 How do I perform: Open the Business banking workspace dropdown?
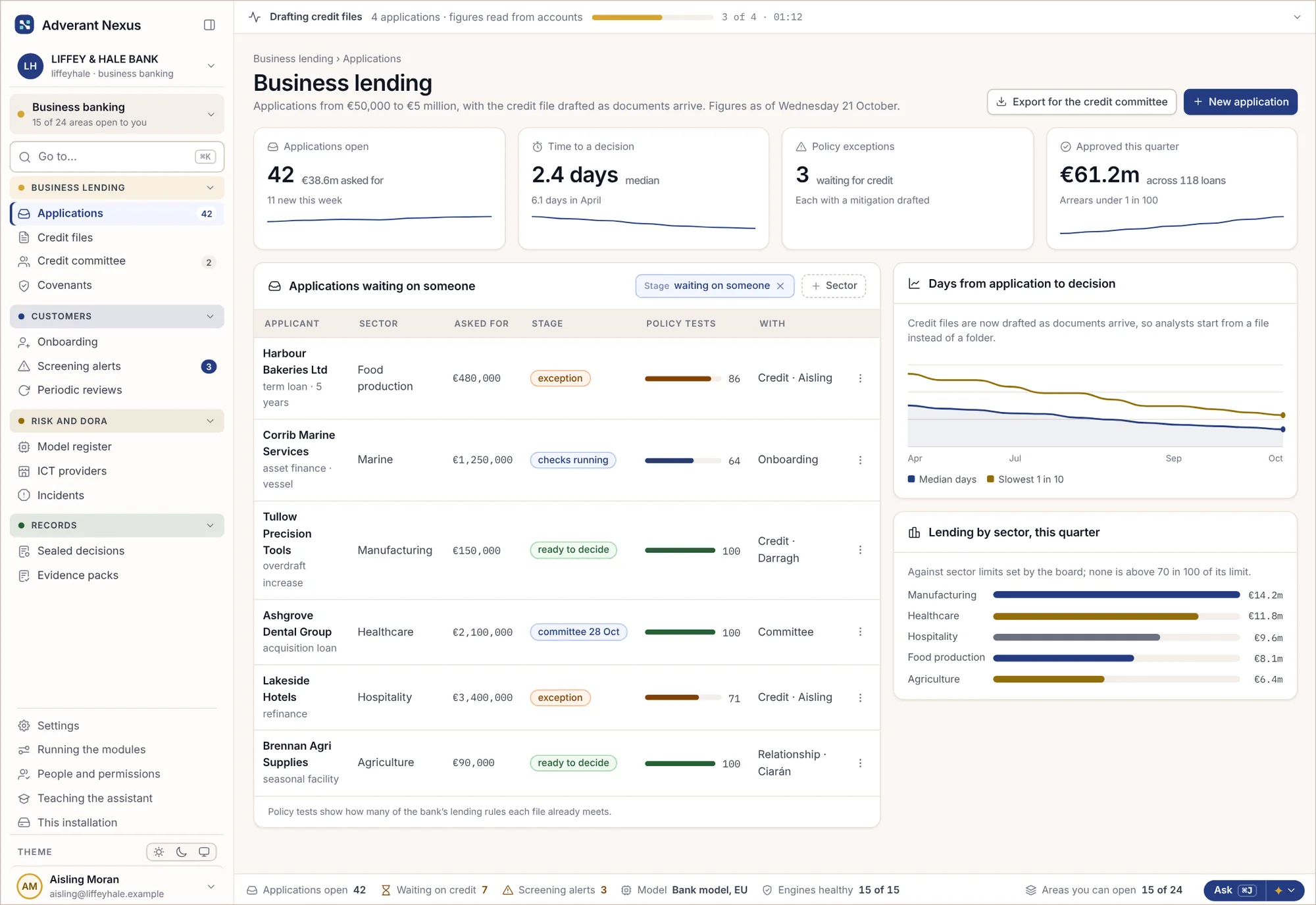pos(117,114)
